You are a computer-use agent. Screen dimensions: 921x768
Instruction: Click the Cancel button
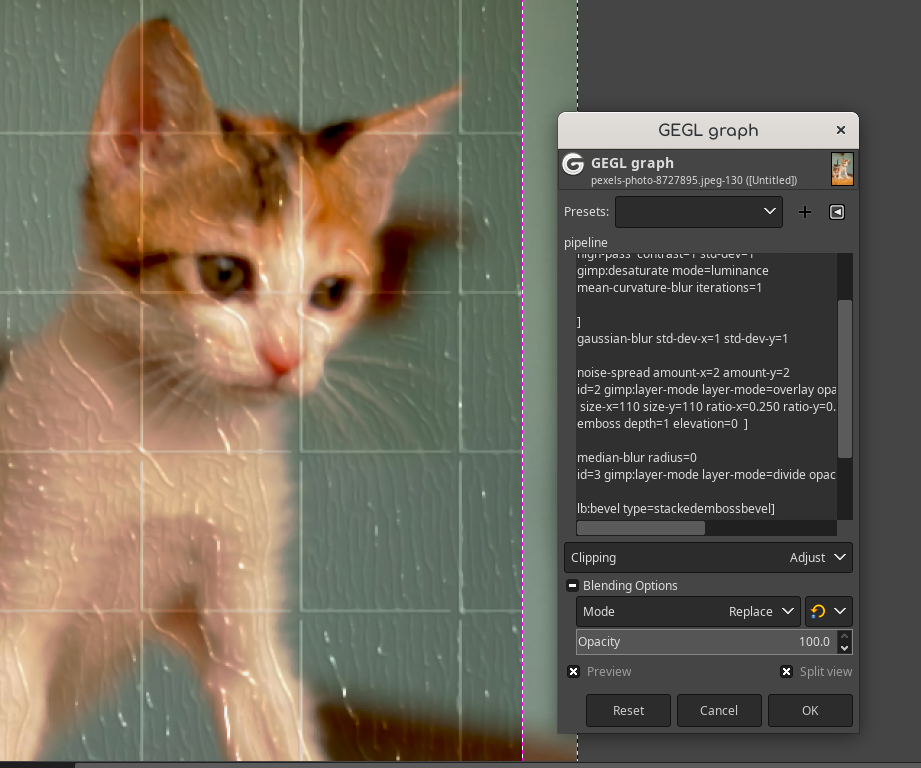click(x=719, y=710)
